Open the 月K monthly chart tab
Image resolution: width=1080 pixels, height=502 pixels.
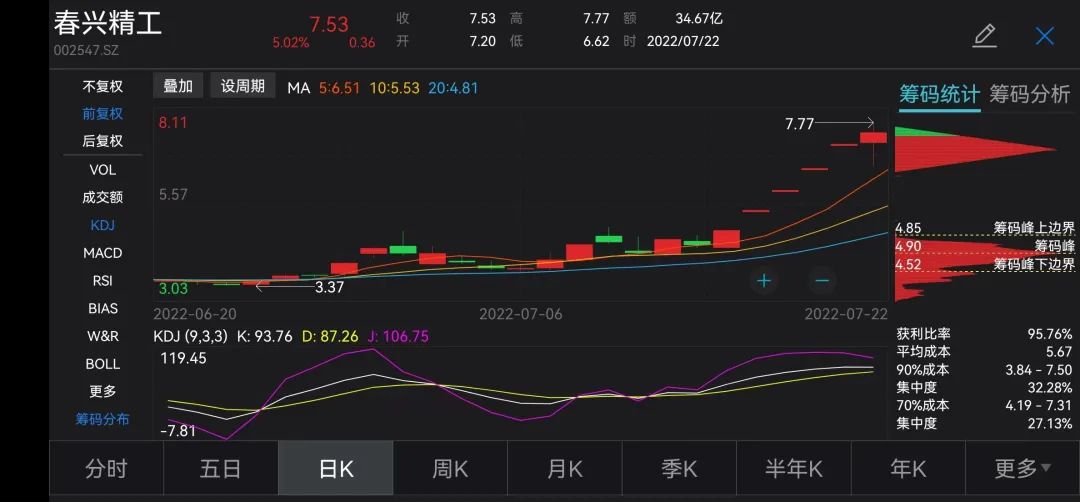tap(565, 468)
